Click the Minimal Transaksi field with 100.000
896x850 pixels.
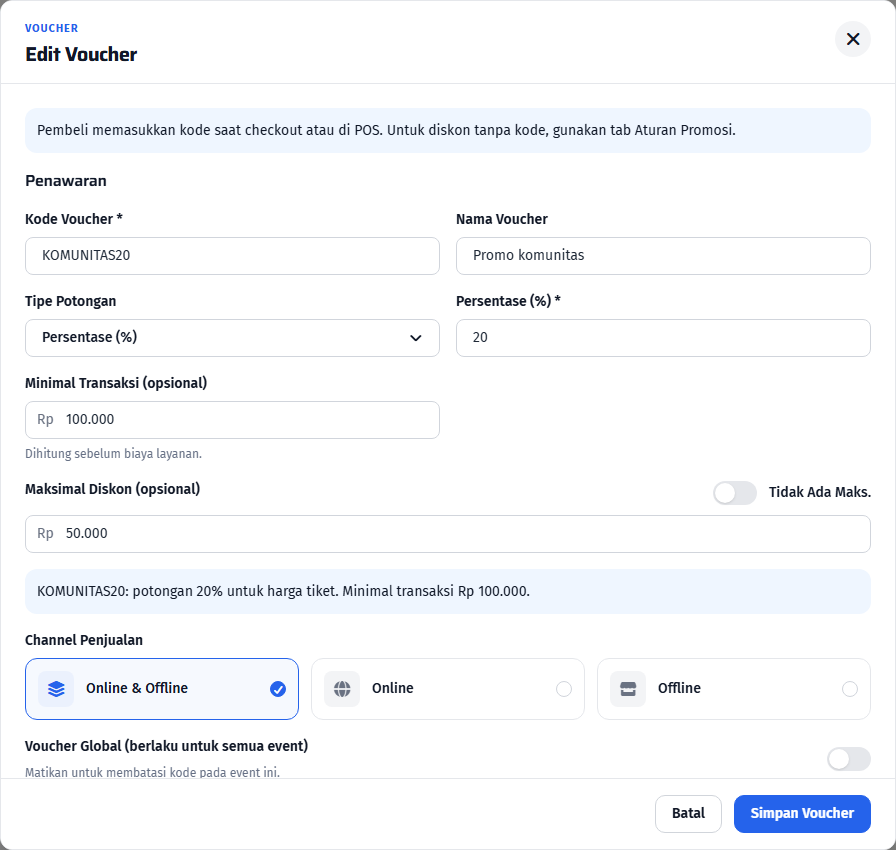tap(232, 420)
